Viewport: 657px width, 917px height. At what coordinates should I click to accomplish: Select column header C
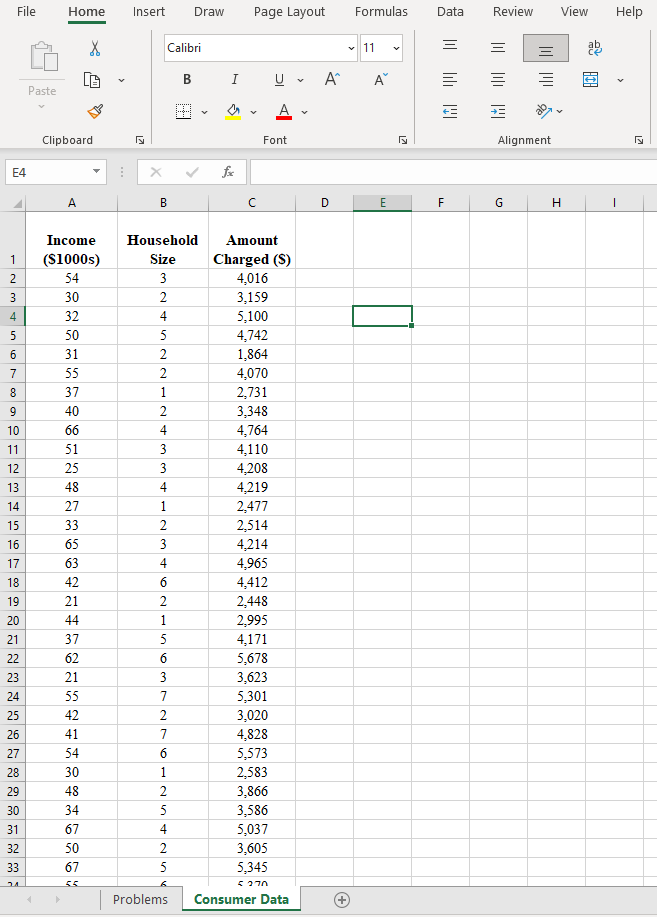[252, 203]
